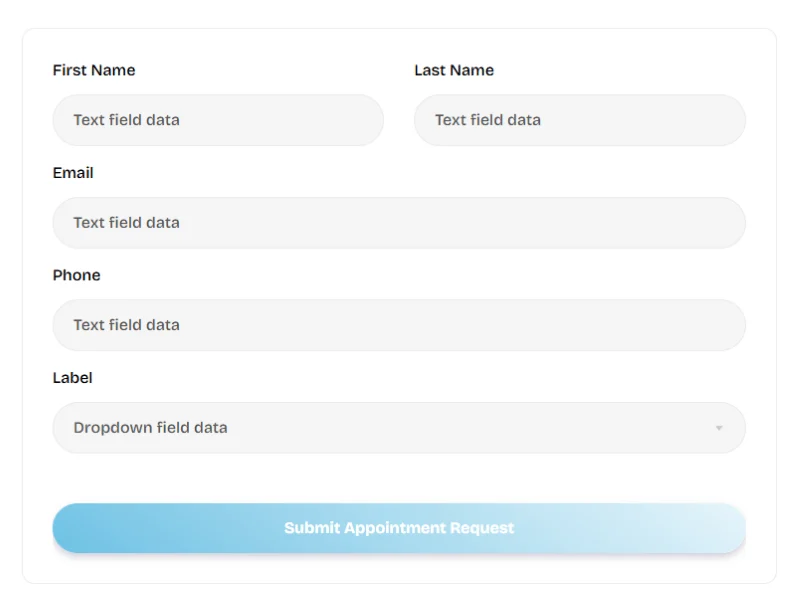The width and height of the screenshot is (800, 609).
Task: Click the 'Submit Appointment Request' button text
Action: click(399, 528)
